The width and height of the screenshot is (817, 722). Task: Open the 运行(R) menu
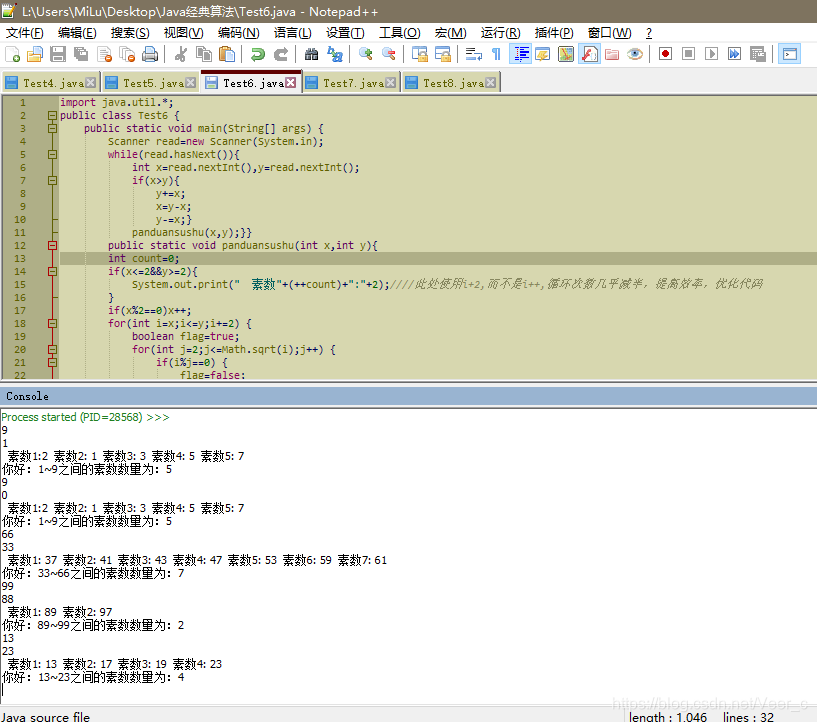click(x=500, y=33)
